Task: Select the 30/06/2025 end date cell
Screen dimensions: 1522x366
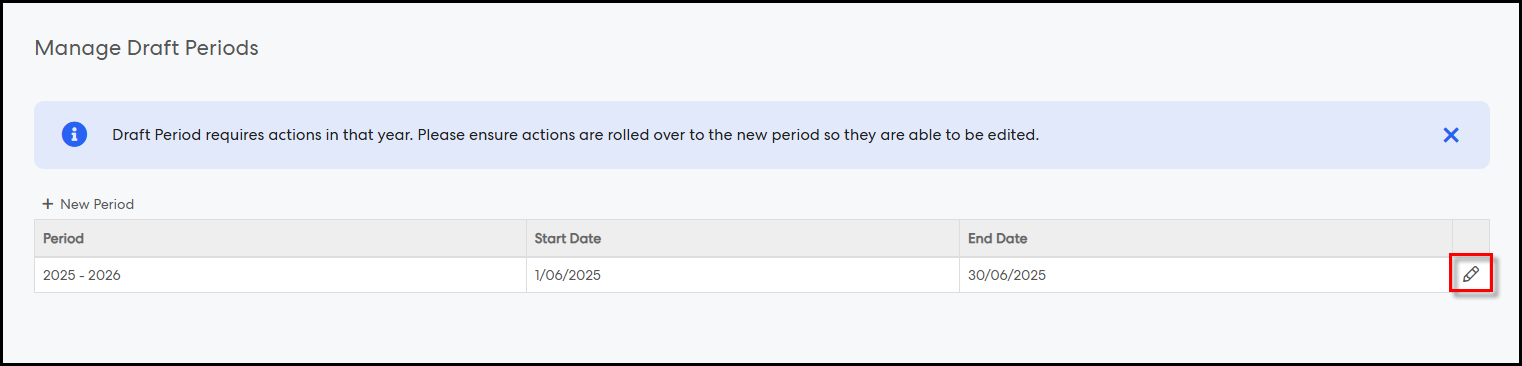Action: [1206, 275]
